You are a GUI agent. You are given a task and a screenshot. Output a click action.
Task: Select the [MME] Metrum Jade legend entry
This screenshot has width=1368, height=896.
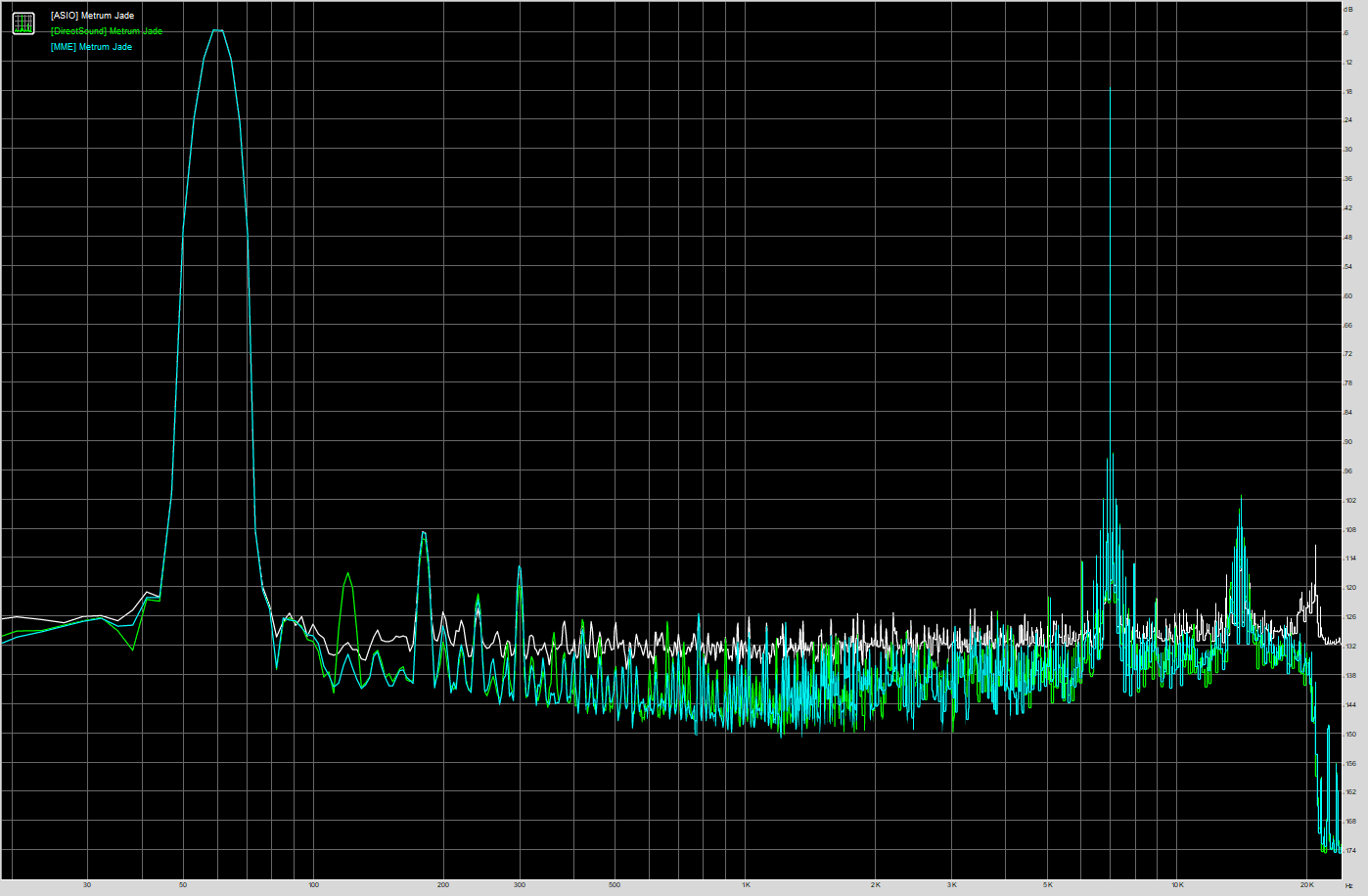87,46
